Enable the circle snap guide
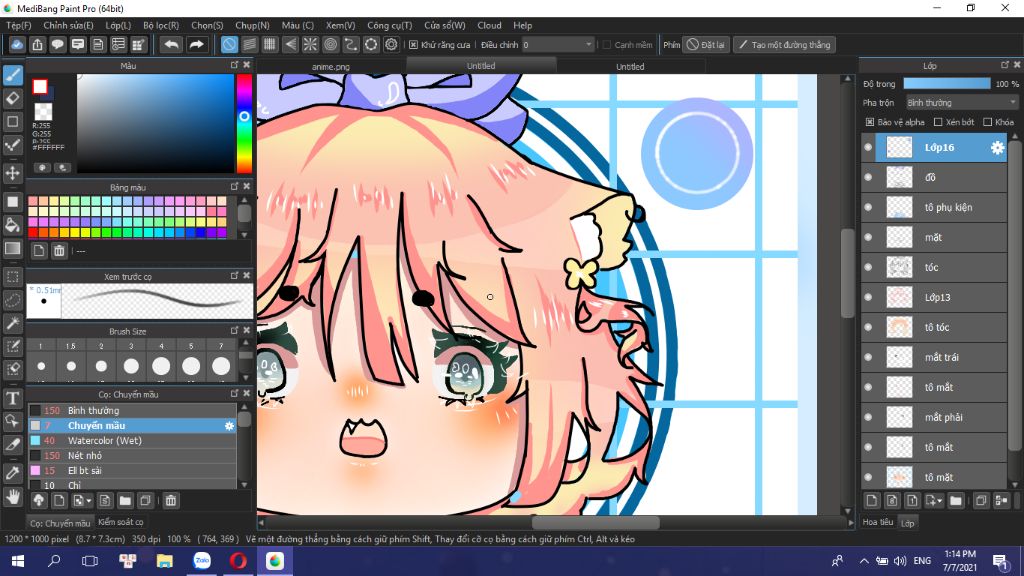 point(330,44)
